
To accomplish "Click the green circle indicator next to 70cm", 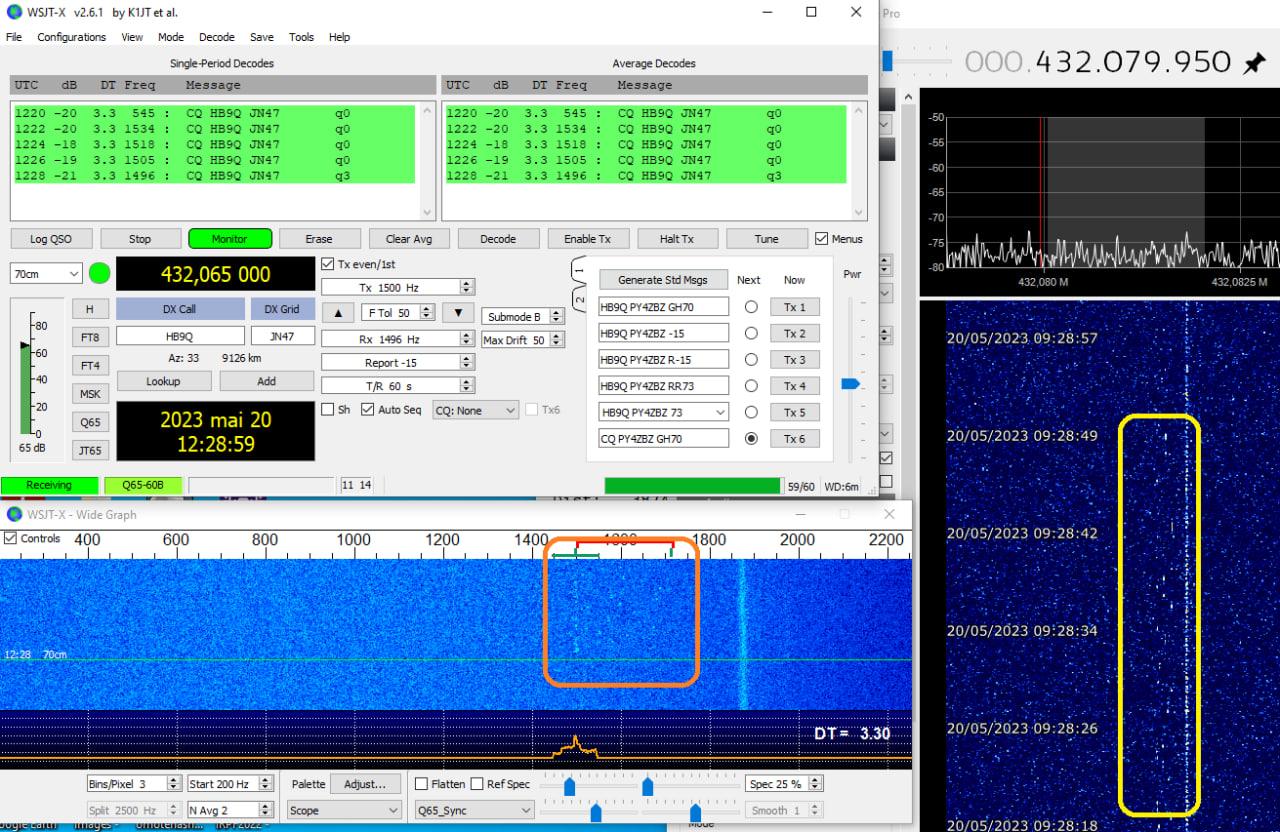I will click(99, 273).
